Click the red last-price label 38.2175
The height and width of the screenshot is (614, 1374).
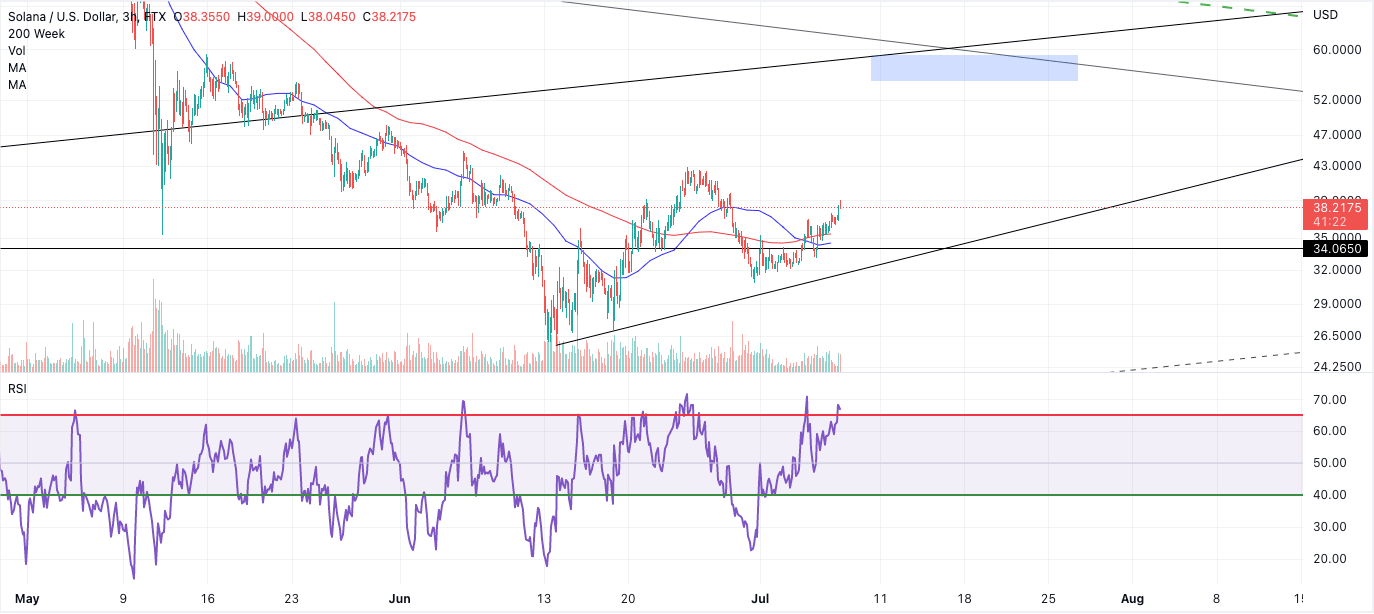(x=1337, y=208)
